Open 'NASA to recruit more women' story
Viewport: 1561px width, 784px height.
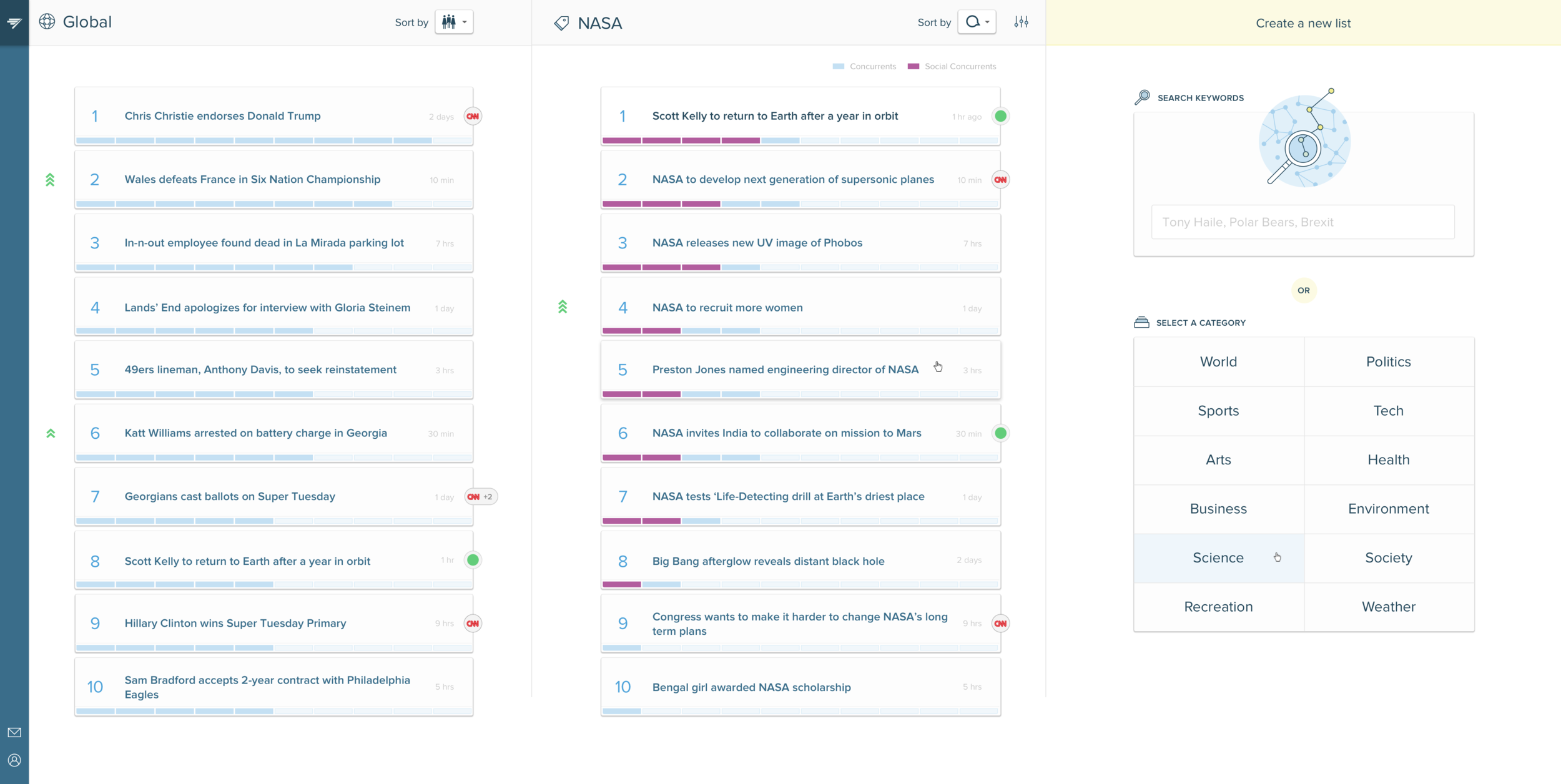coord(727,308)
